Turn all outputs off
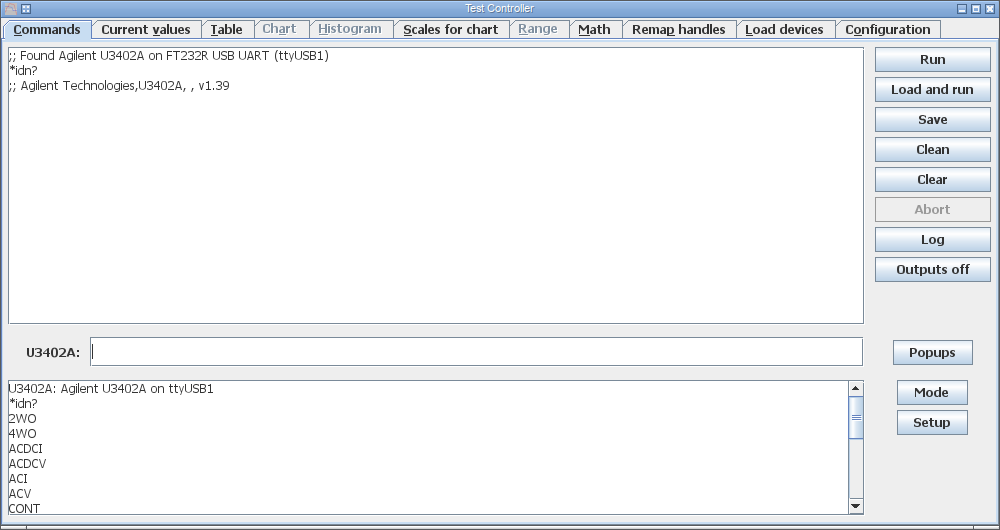The height and width of the screenshot is (530, 1000). tap(932, 269)
